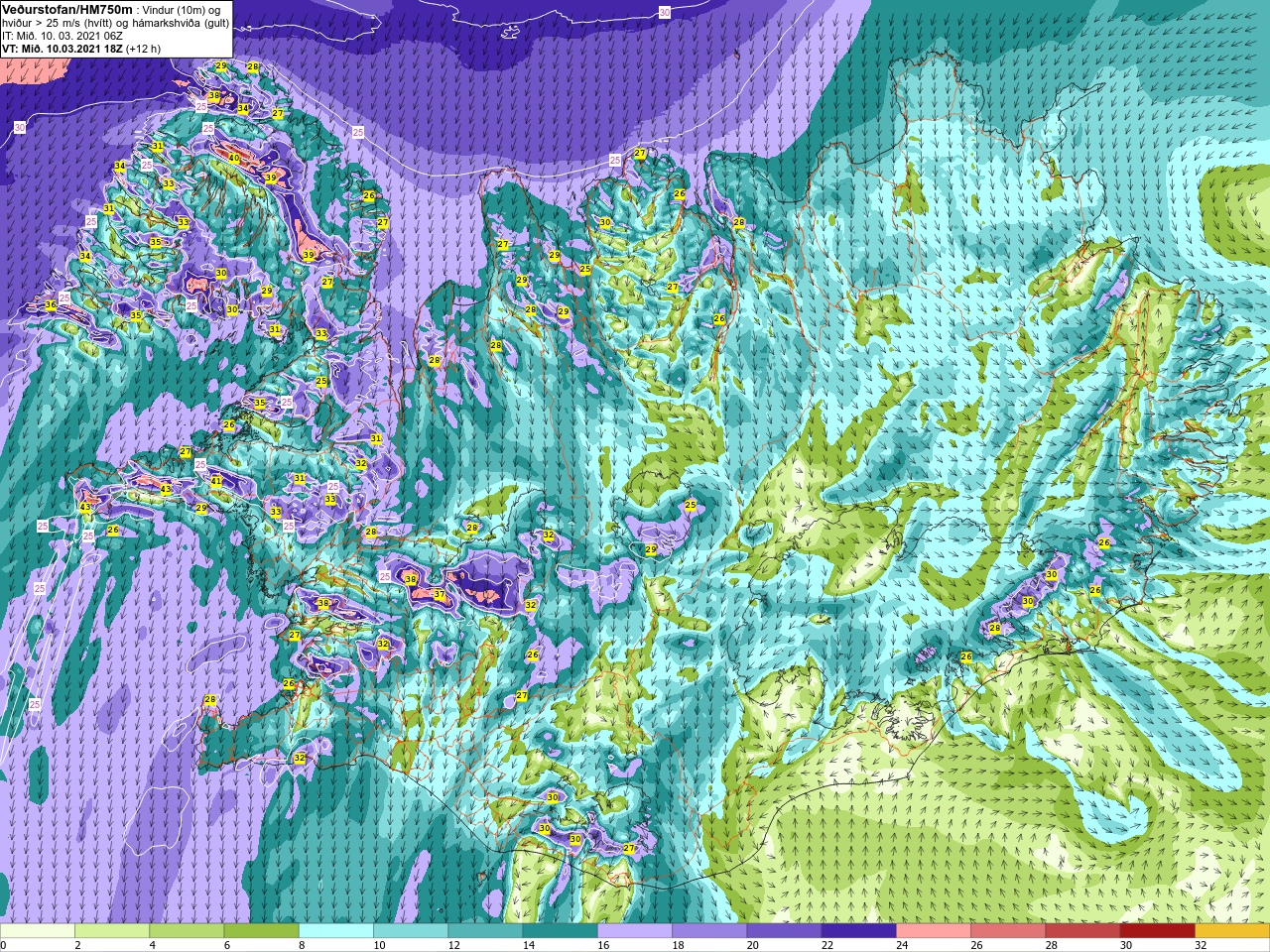The width and height of the screenshot is (1270, 952).
Task: Click the cyan 10–12 m/s legend swatch
Action: [411, 931]
